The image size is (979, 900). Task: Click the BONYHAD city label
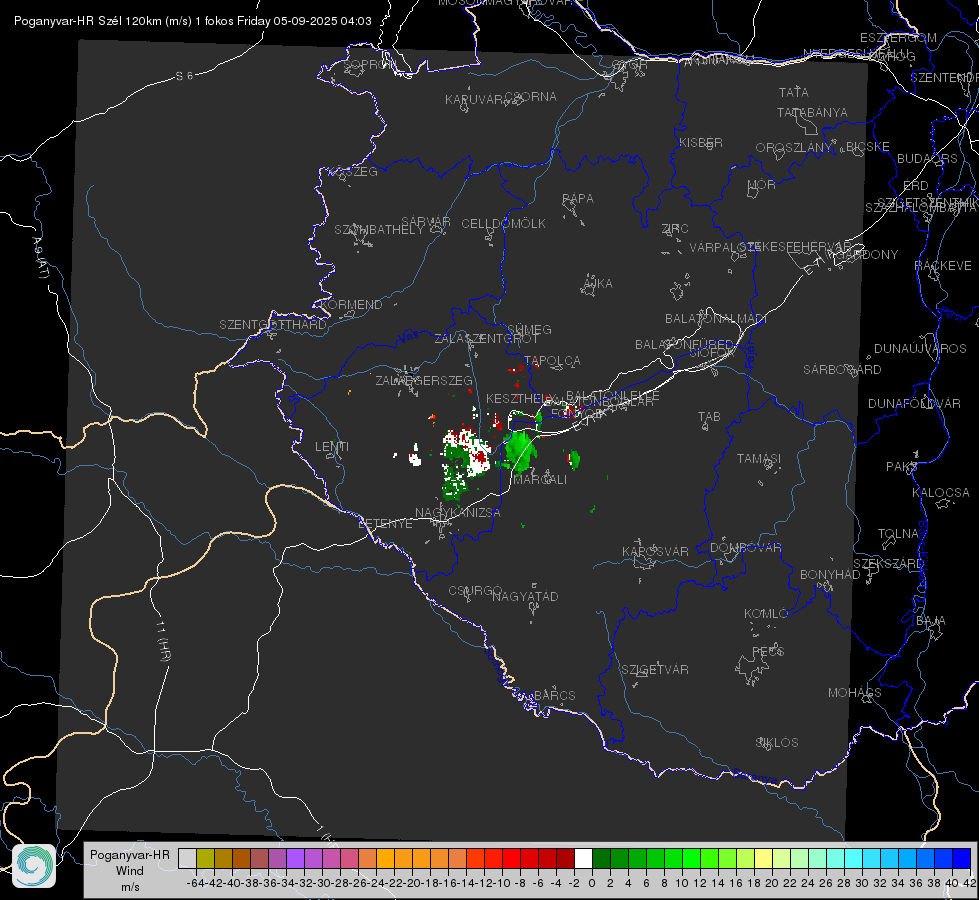830,575
